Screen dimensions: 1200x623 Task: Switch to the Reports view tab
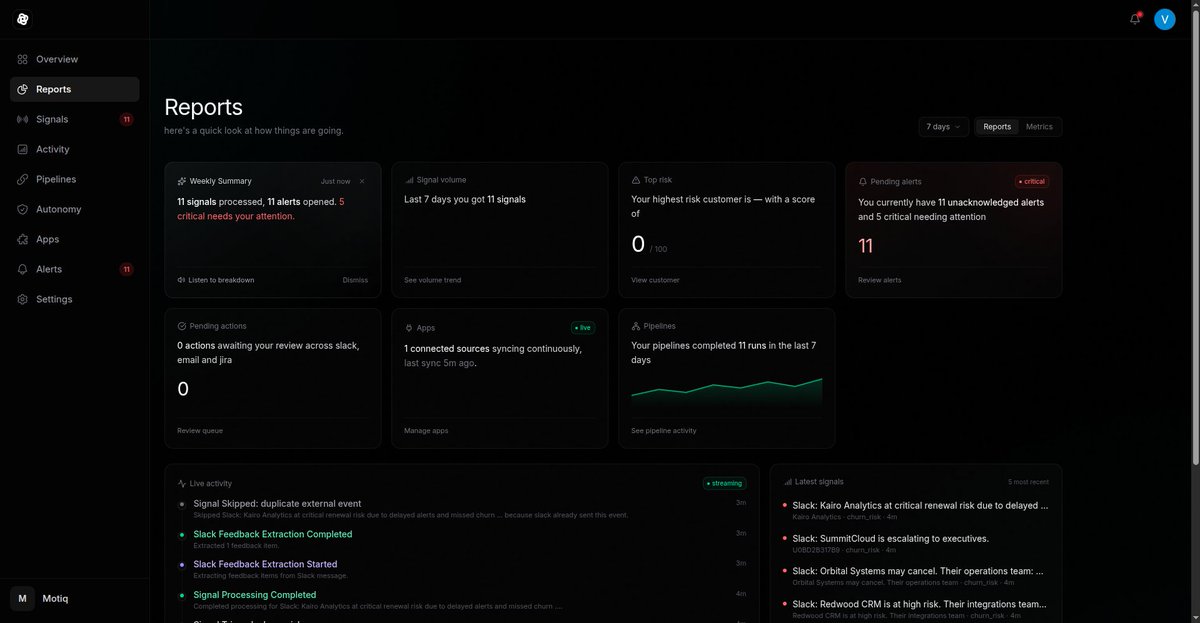point(997,127)
